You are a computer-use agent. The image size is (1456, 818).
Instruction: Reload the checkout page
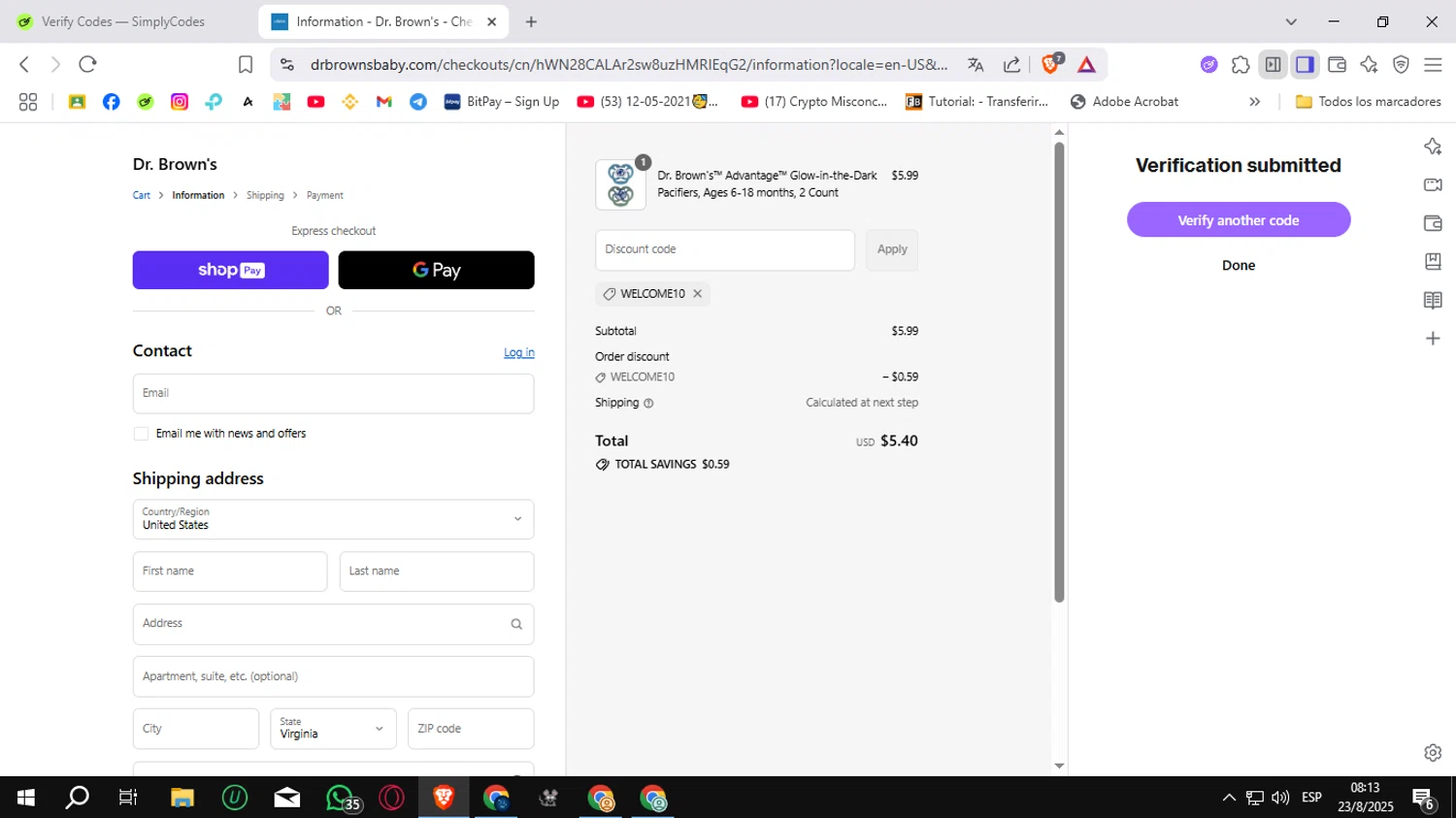pos(87,64)
